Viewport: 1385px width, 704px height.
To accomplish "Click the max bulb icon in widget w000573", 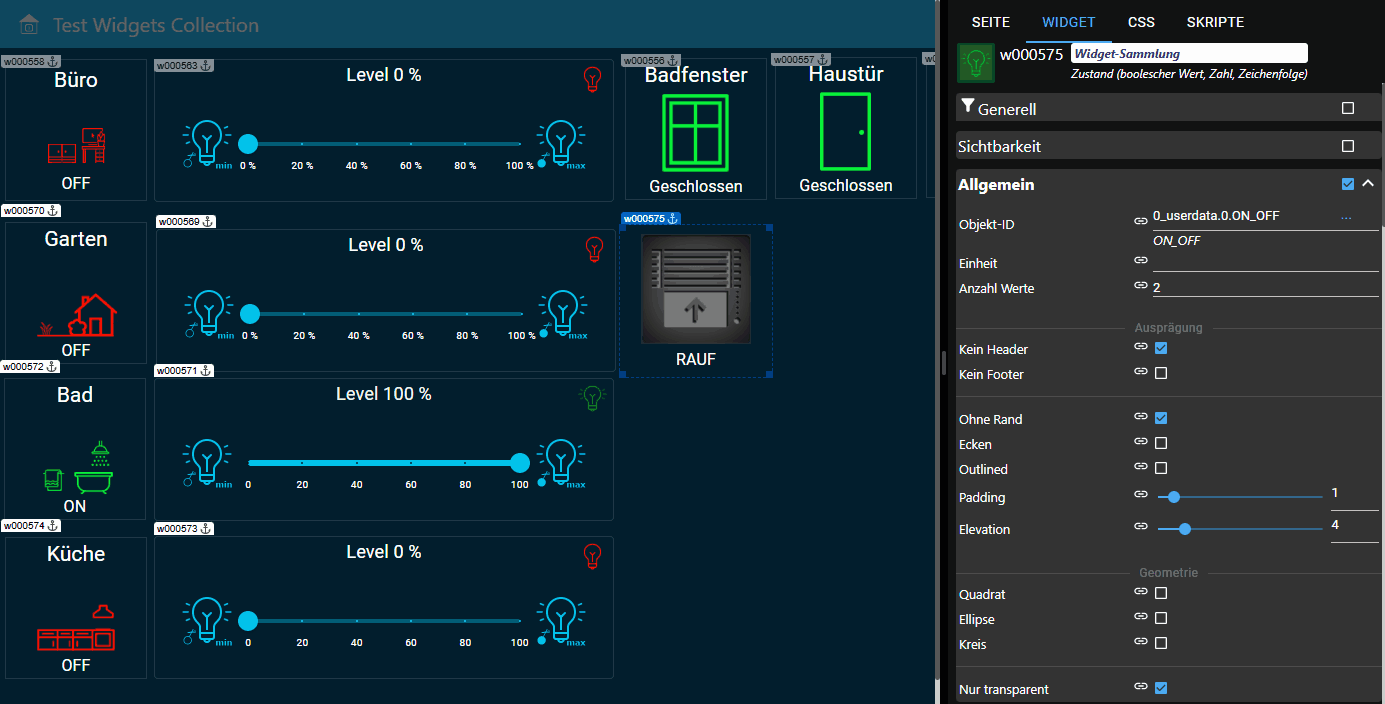I will click(x=561, y=620).
